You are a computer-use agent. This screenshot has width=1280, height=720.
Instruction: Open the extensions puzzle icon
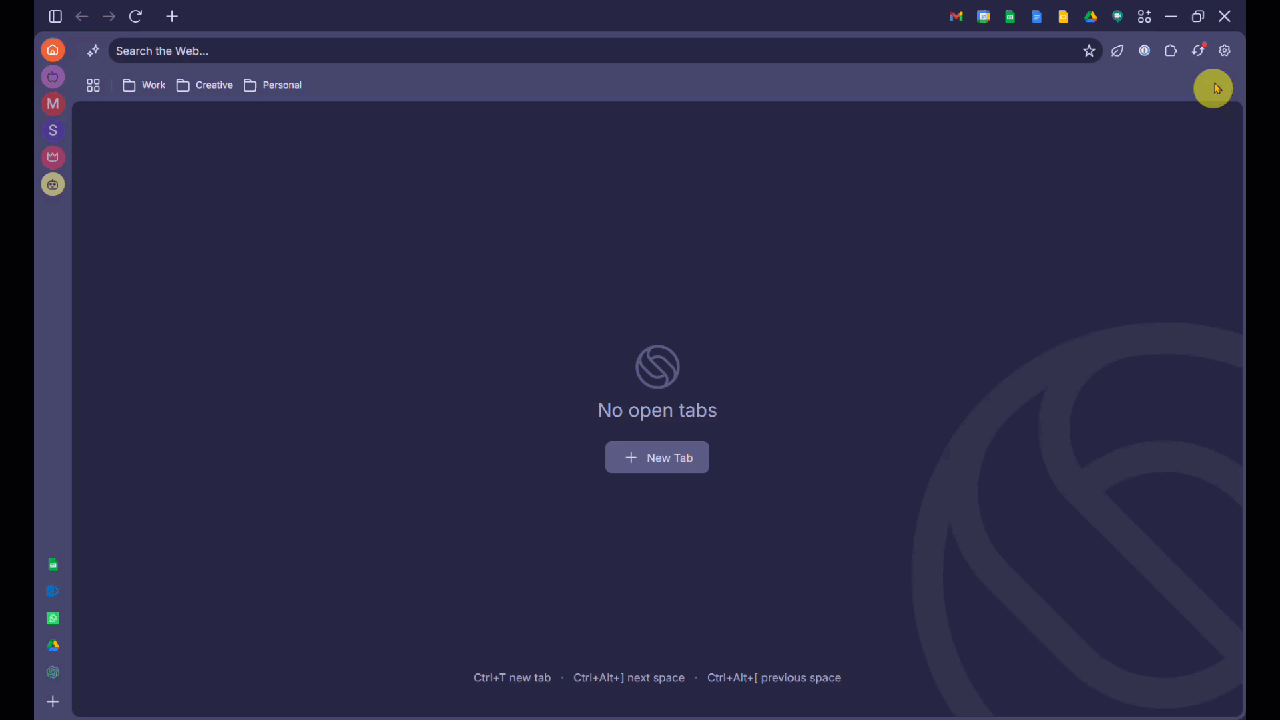click(x=1171, y=51)
